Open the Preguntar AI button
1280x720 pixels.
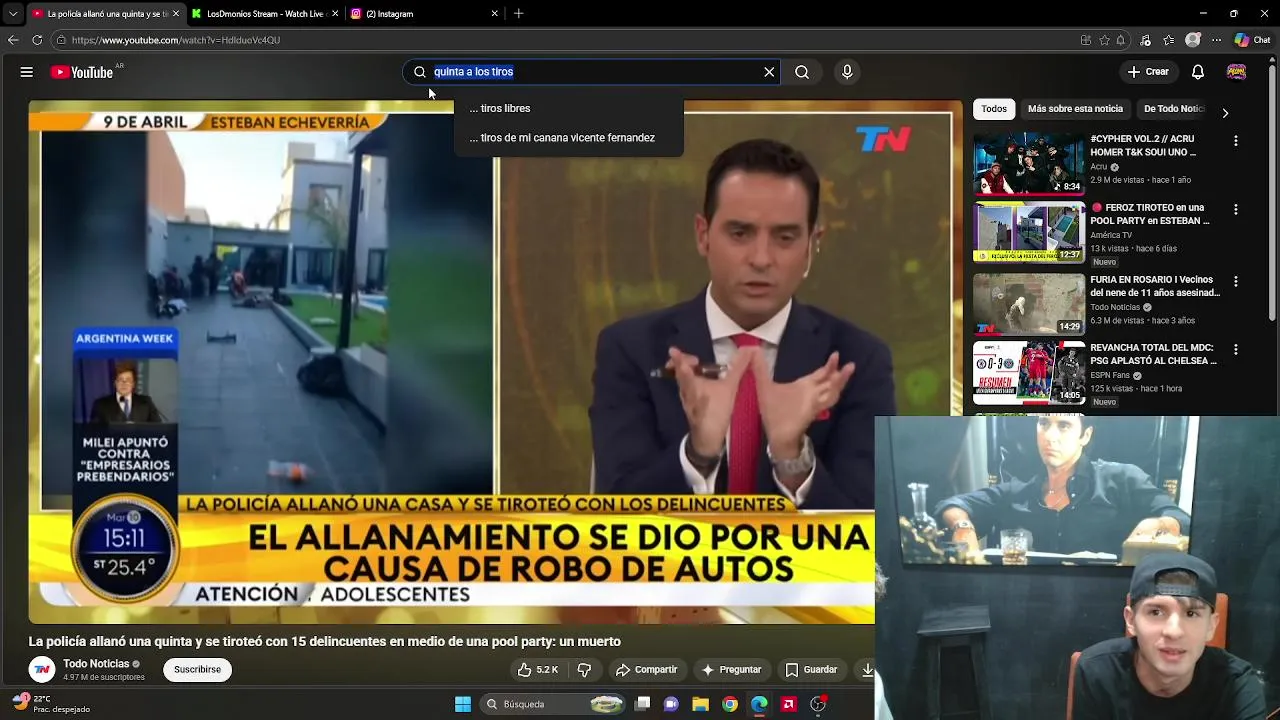[x=731, y=670]
